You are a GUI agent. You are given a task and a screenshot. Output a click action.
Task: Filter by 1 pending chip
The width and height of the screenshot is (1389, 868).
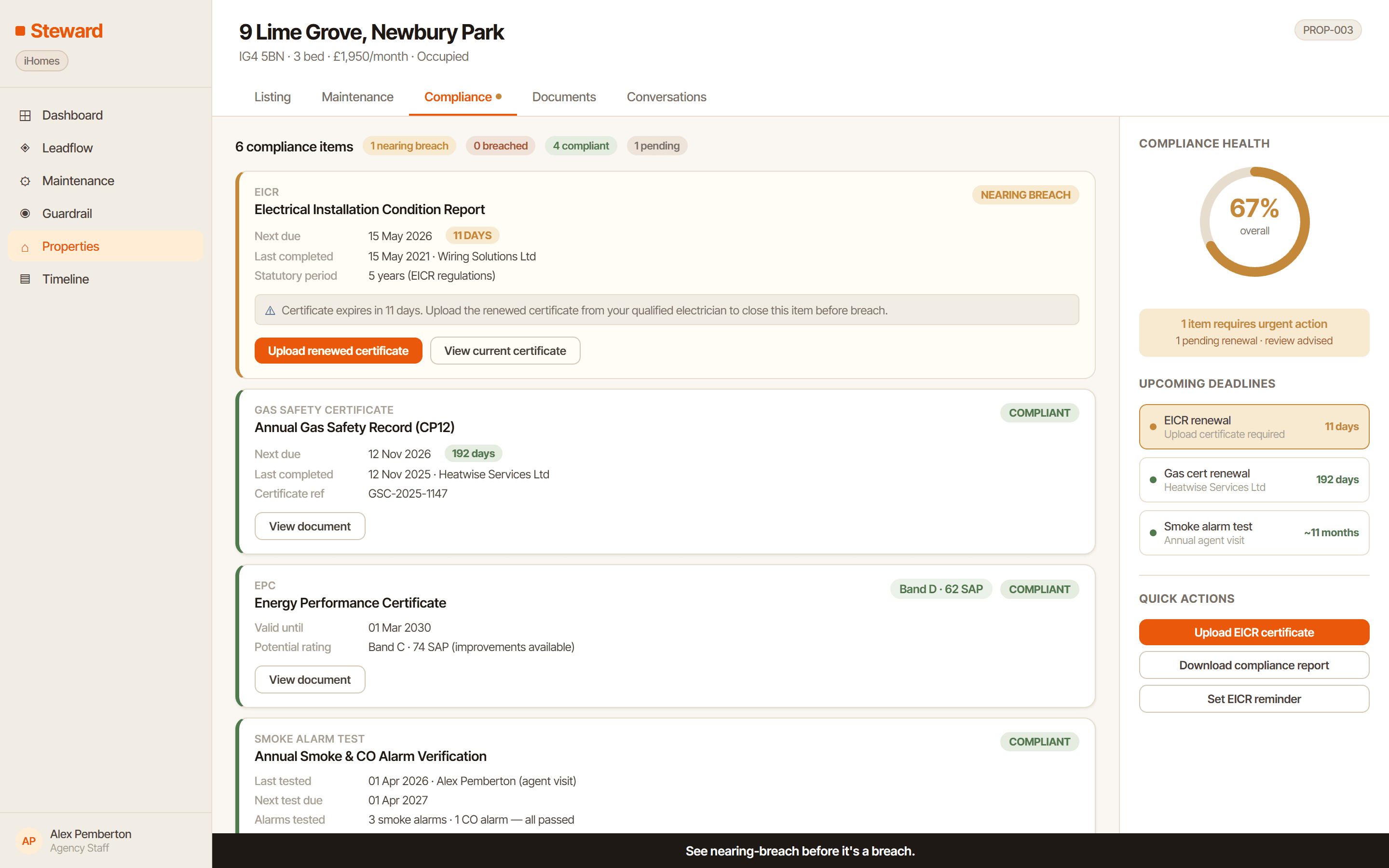[x=656, y=146]
